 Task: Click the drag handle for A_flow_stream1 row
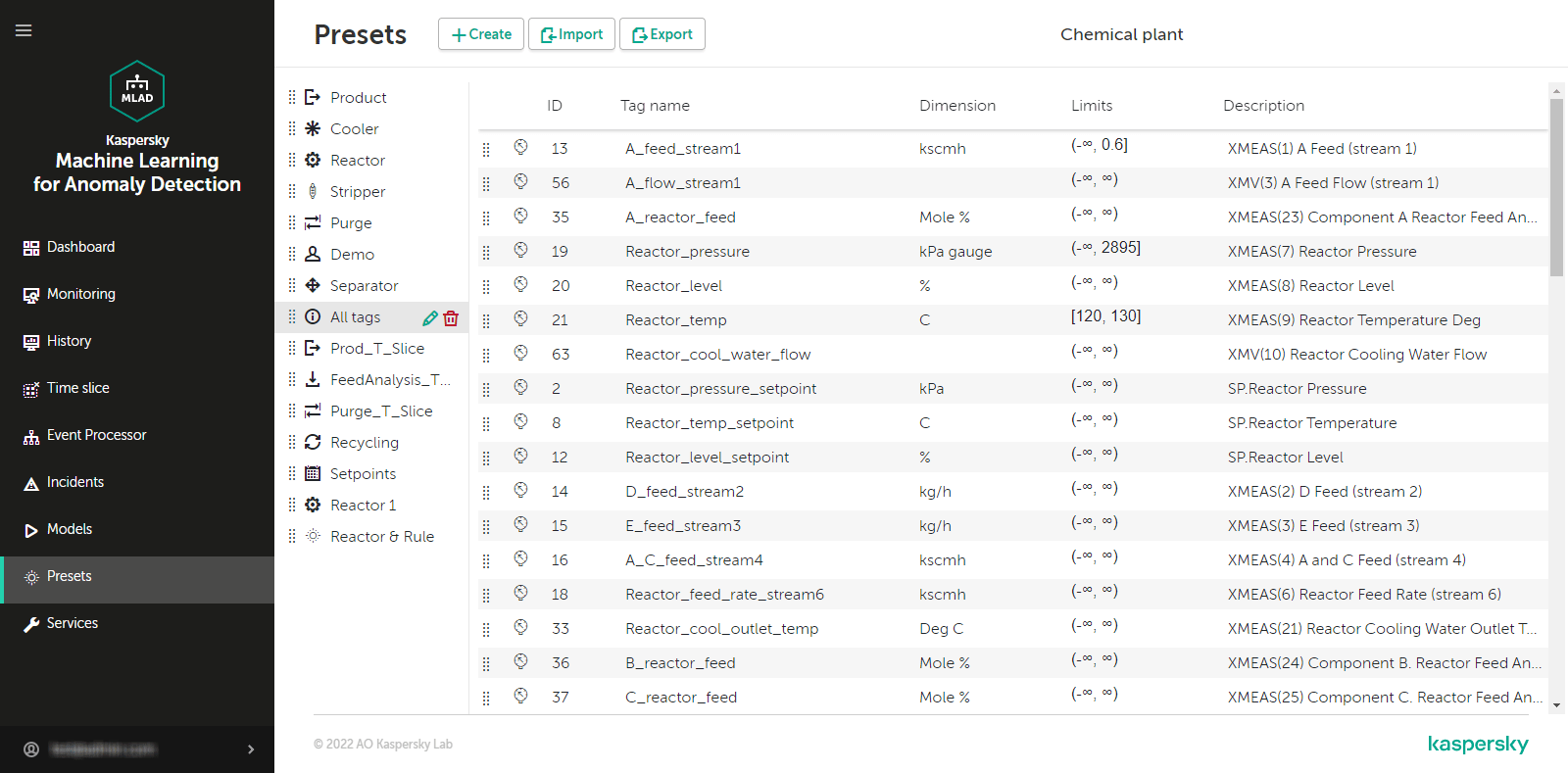tap(486, 183)
